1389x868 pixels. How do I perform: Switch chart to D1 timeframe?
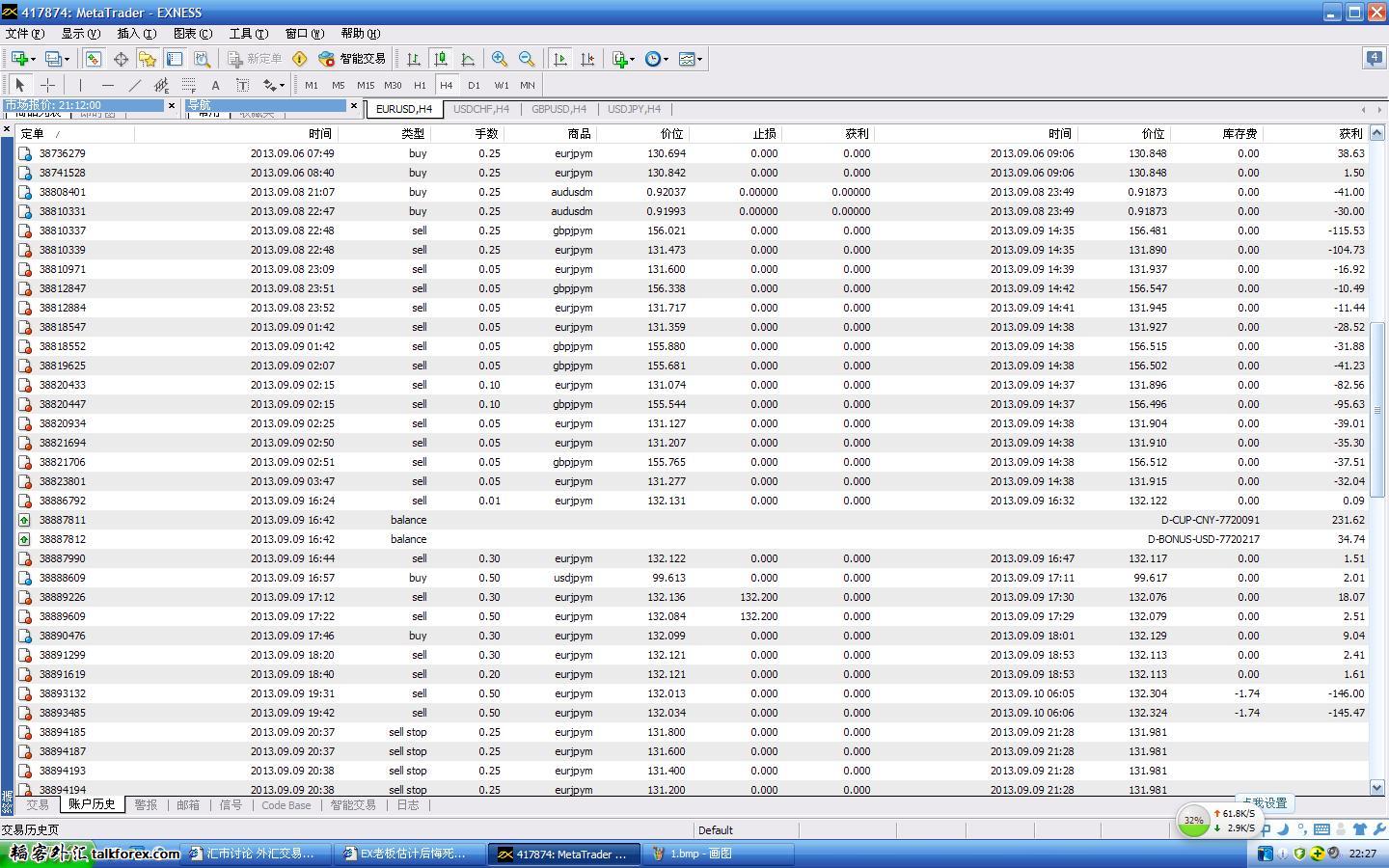click(x=474, y=85)
